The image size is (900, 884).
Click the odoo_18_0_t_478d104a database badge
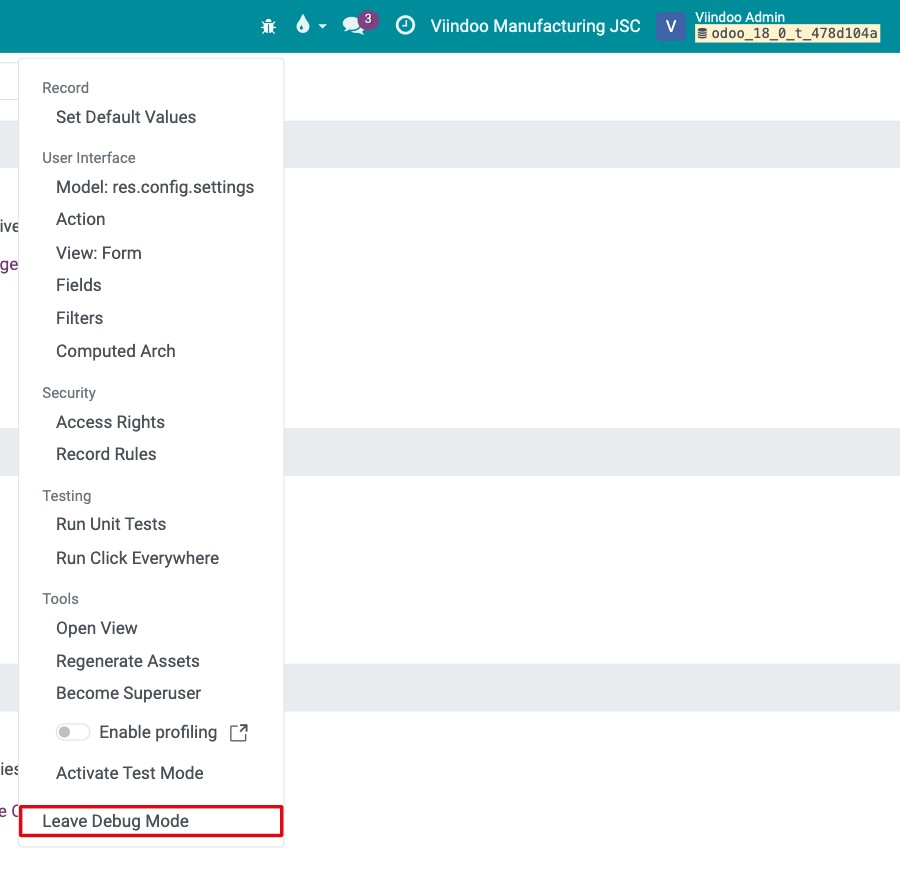pyautogui.click(x=787, y=34)
